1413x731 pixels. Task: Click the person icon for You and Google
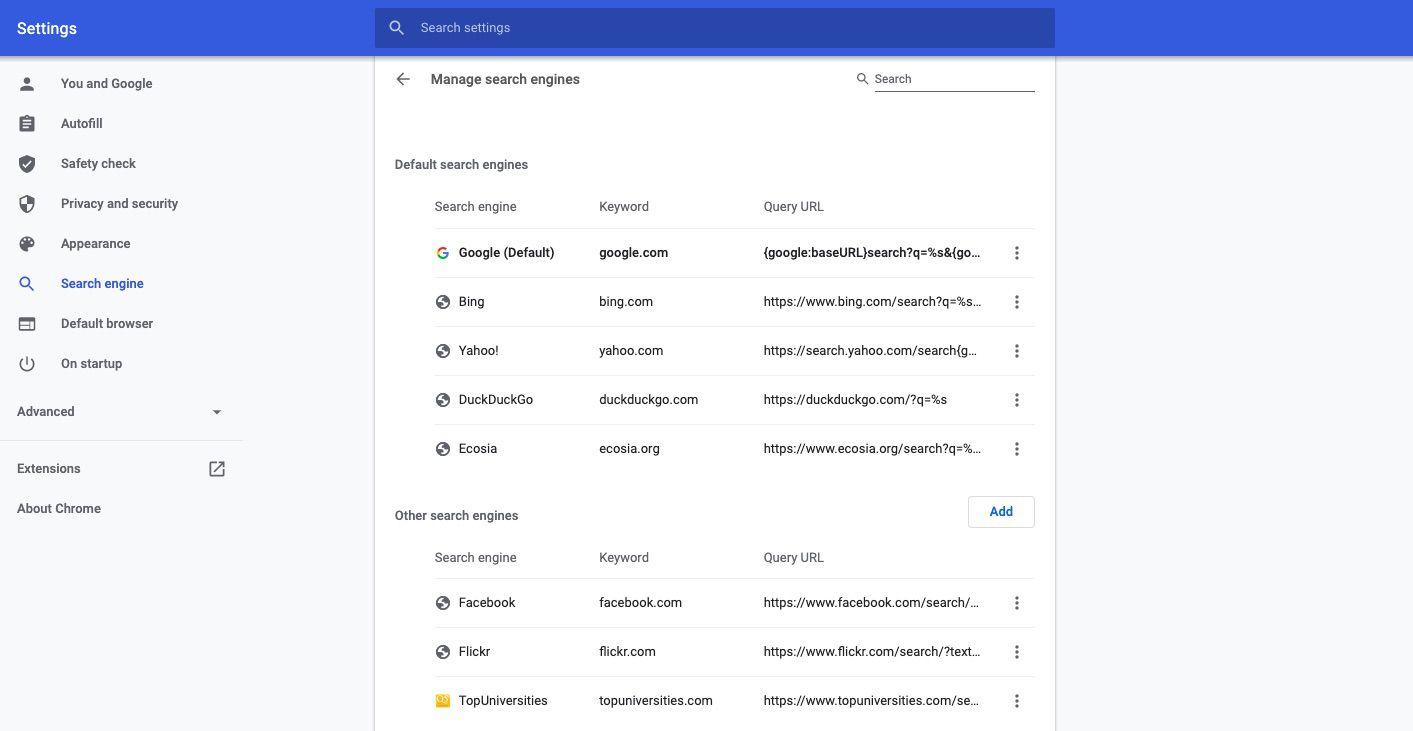coord(27,84)
